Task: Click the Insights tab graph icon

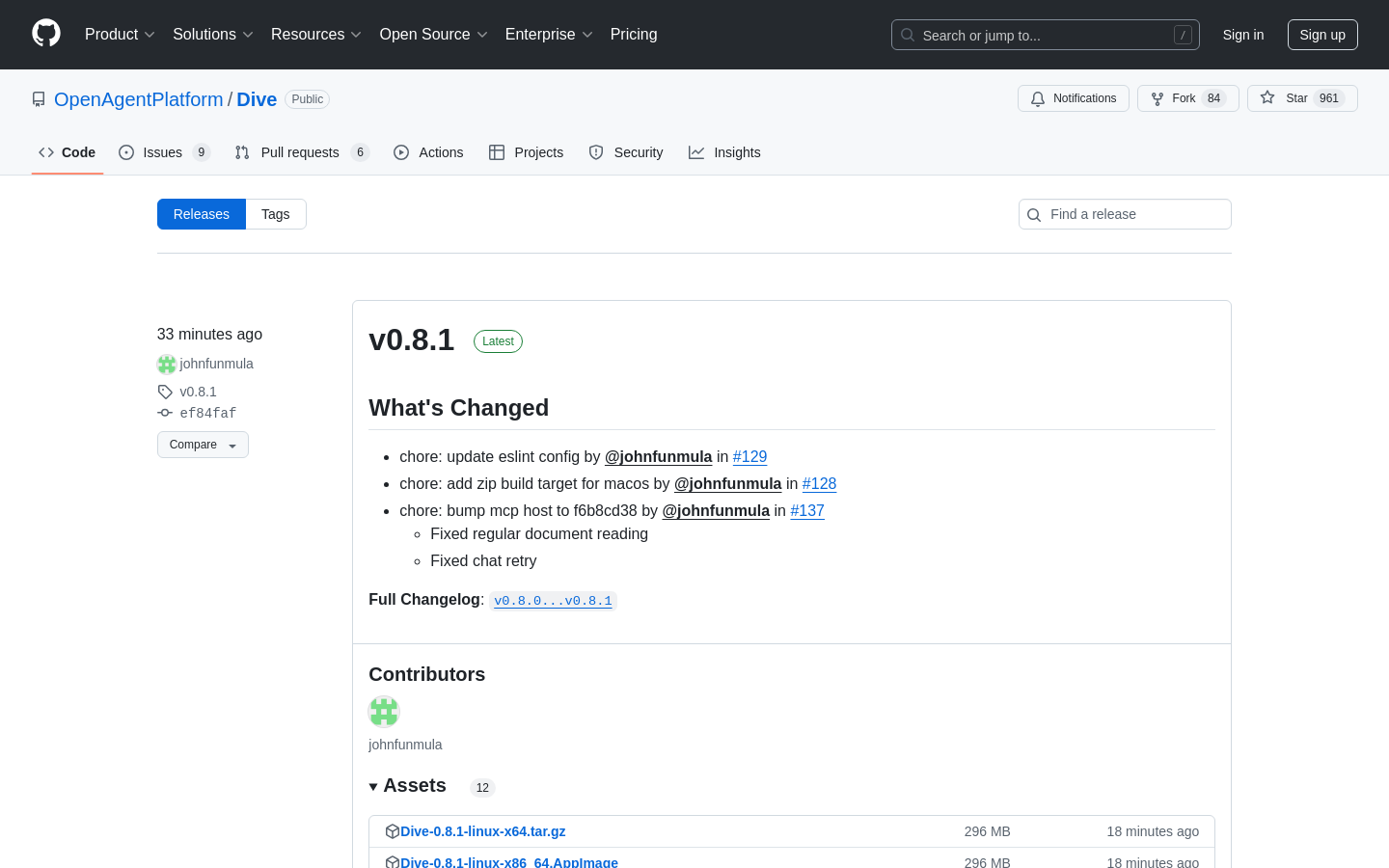Action: tap(696, 152)
